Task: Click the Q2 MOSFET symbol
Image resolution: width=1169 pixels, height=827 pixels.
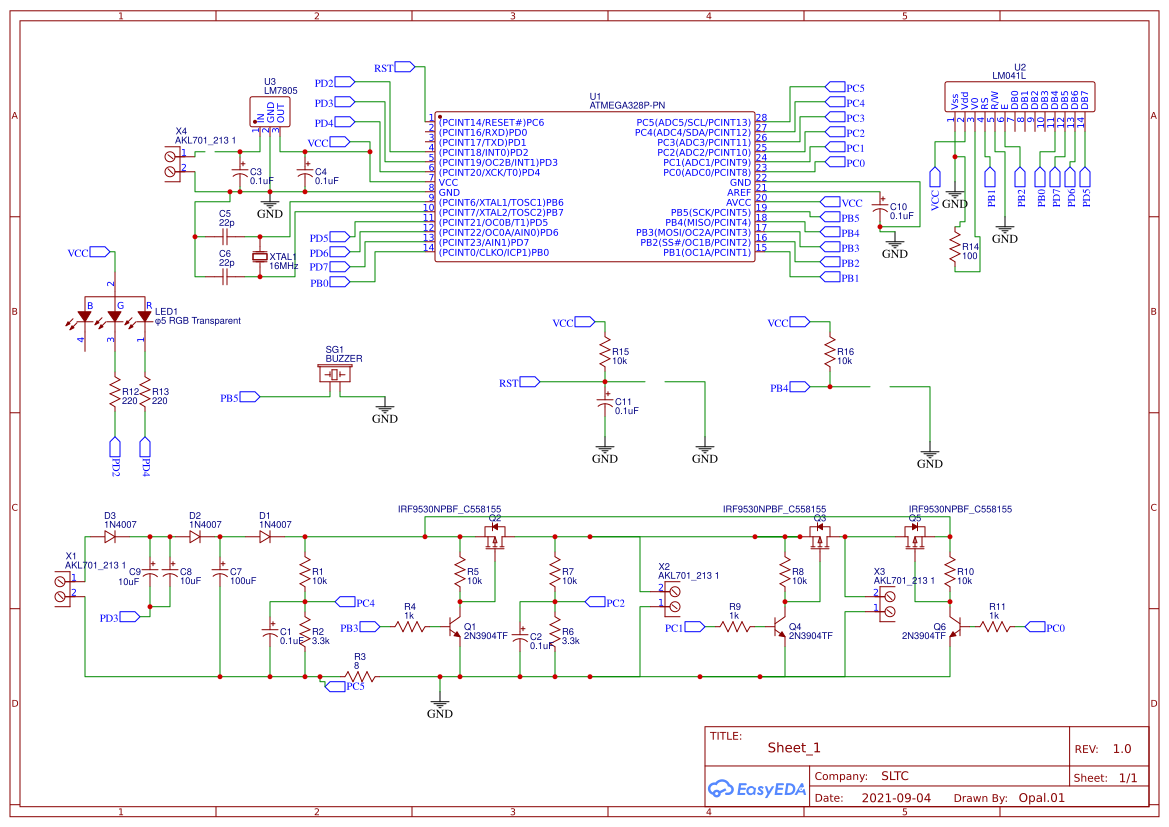Action: tap(494, 536)
